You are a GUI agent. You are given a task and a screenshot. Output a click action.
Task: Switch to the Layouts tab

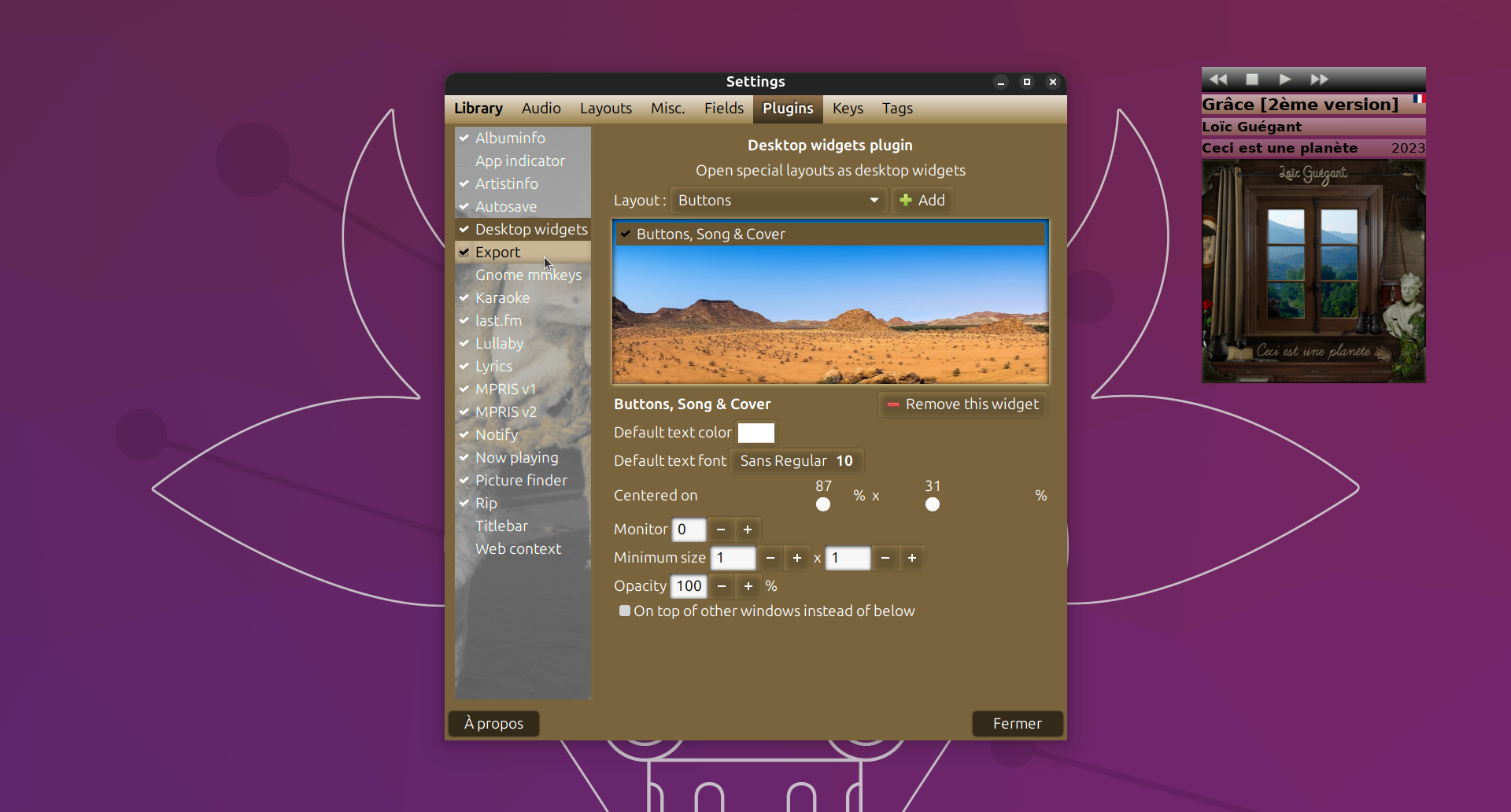pos(606,109)
